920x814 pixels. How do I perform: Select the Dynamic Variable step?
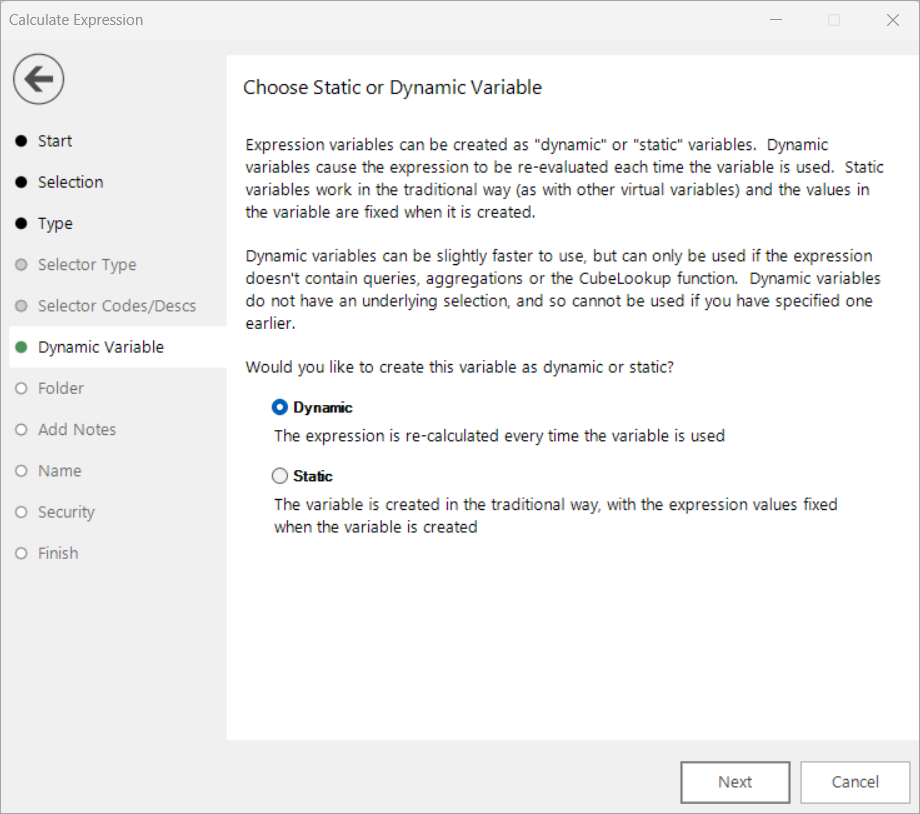[x=118, y=347]
